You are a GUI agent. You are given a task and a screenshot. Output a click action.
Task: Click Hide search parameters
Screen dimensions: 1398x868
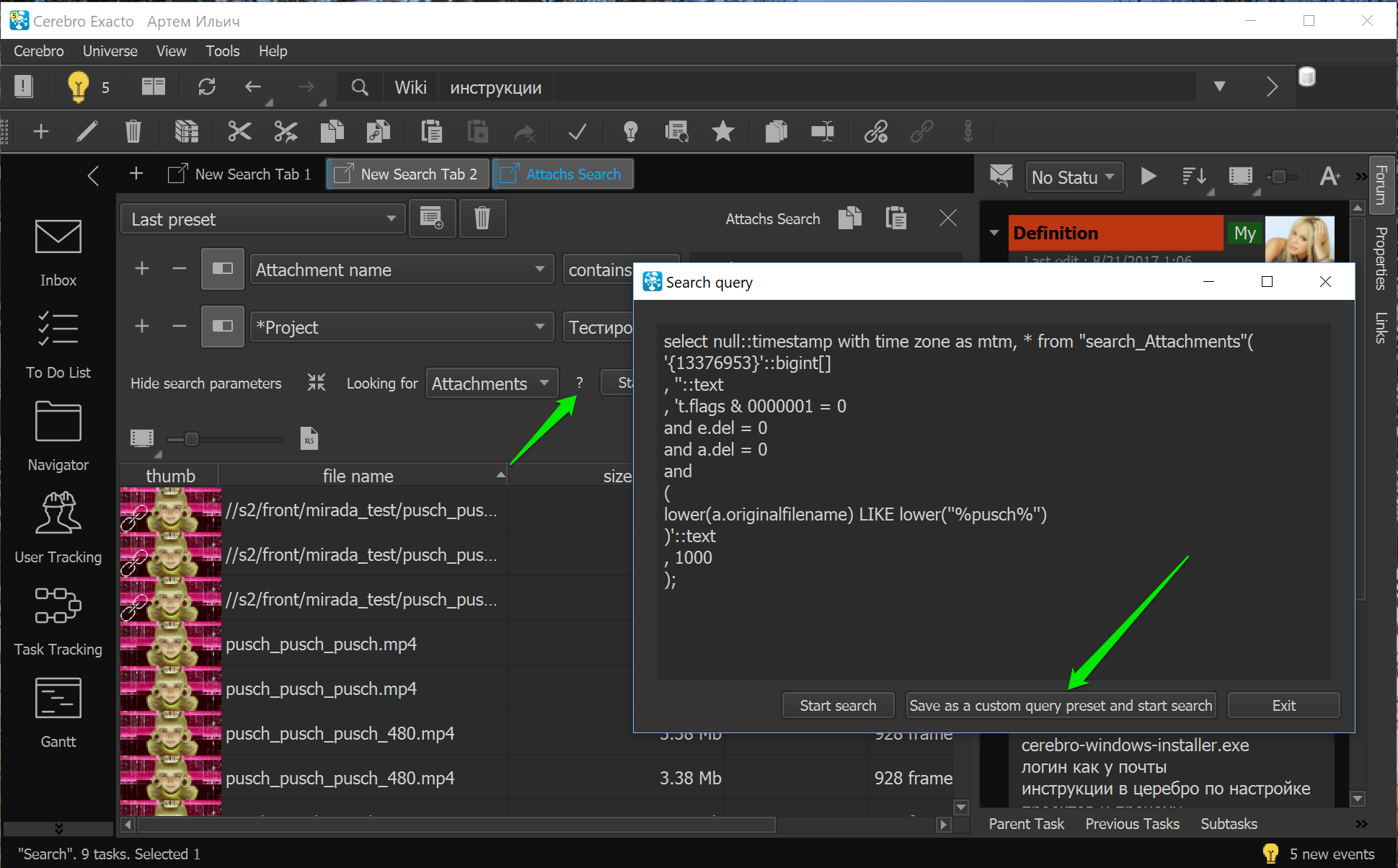click(x=206, y=384)
